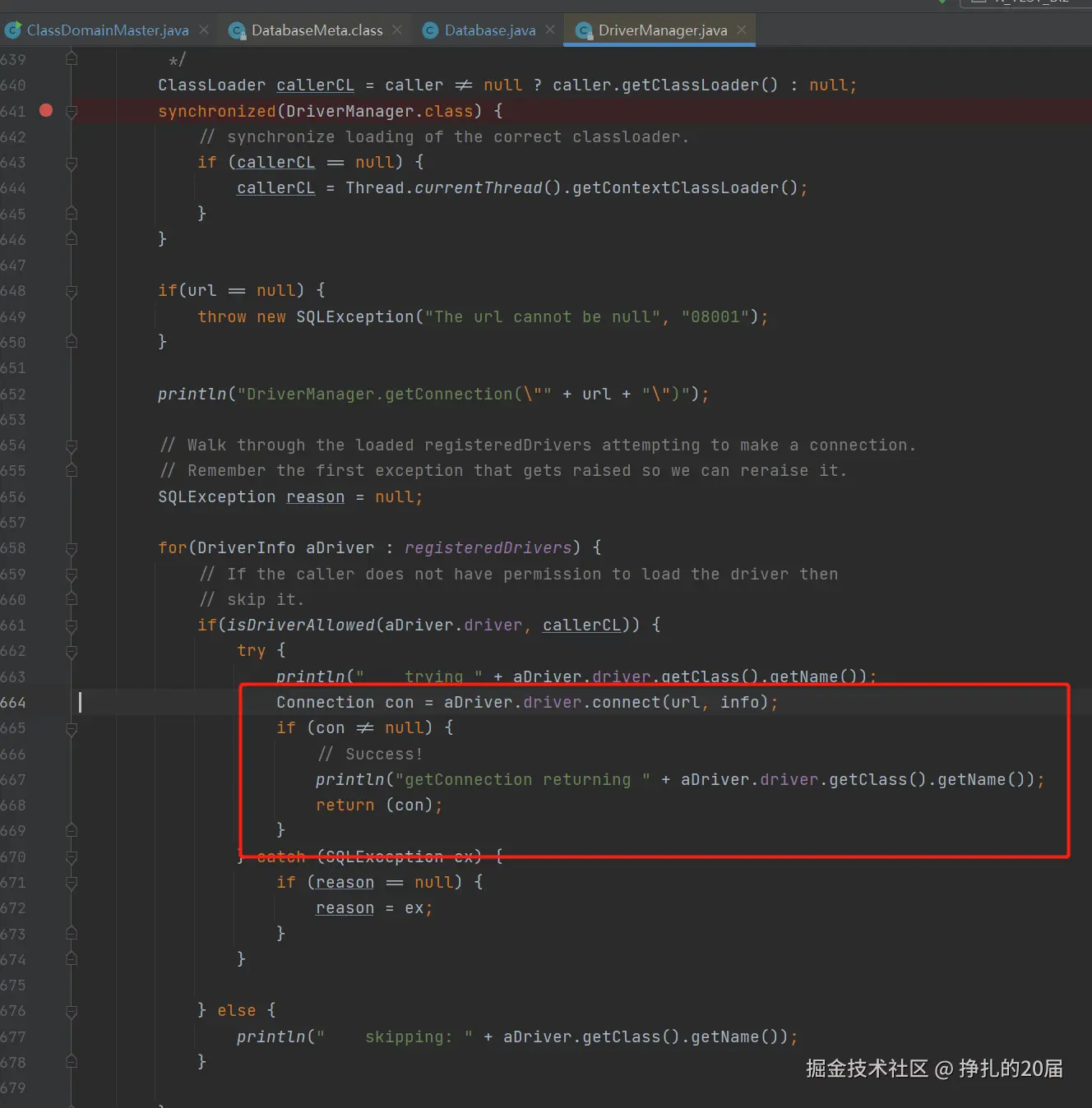This screenshot has height=1108, width=1092.
Task: Click currentThread on line 644
Action: click(x=479, y=188)
